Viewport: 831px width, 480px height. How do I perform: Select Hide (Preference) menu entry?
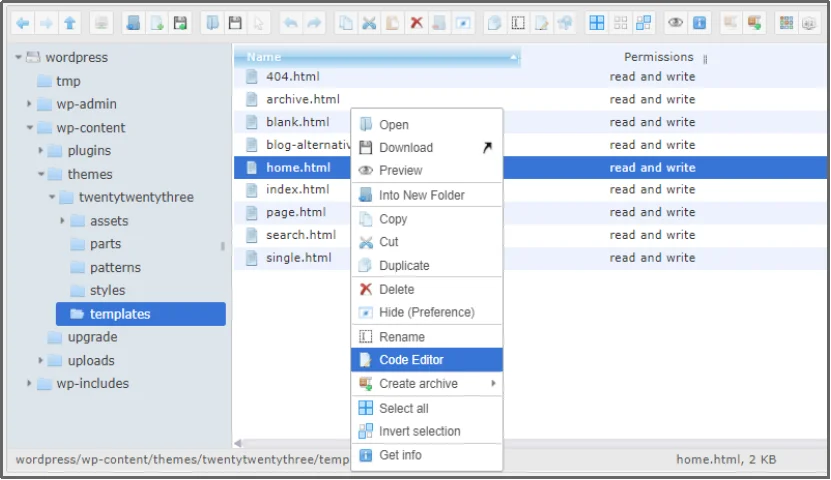tap(427, 312)
